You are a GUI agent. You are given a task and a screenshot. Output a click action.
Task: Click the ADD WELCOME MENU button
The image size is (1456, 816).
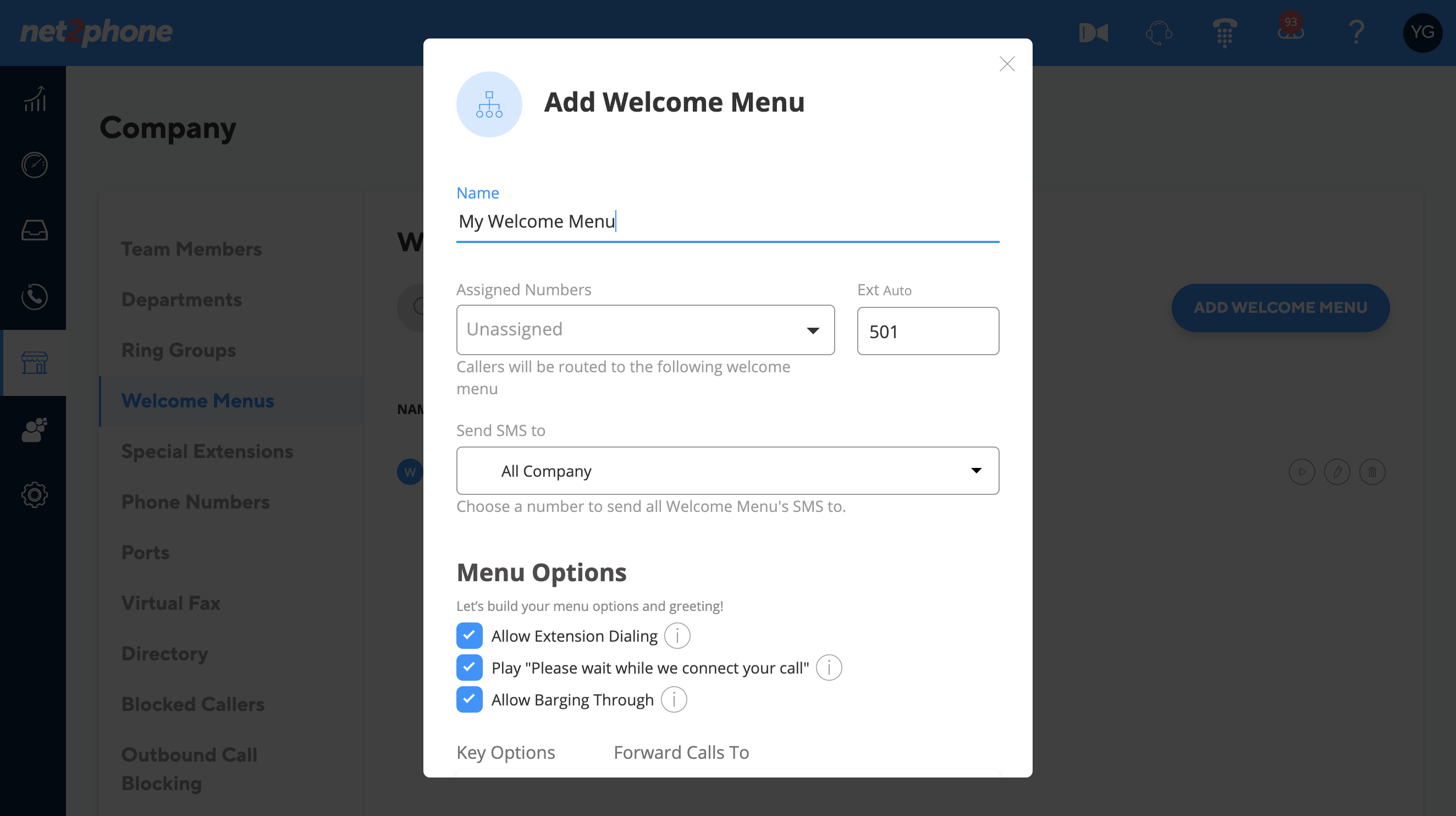pos(1280,307)
